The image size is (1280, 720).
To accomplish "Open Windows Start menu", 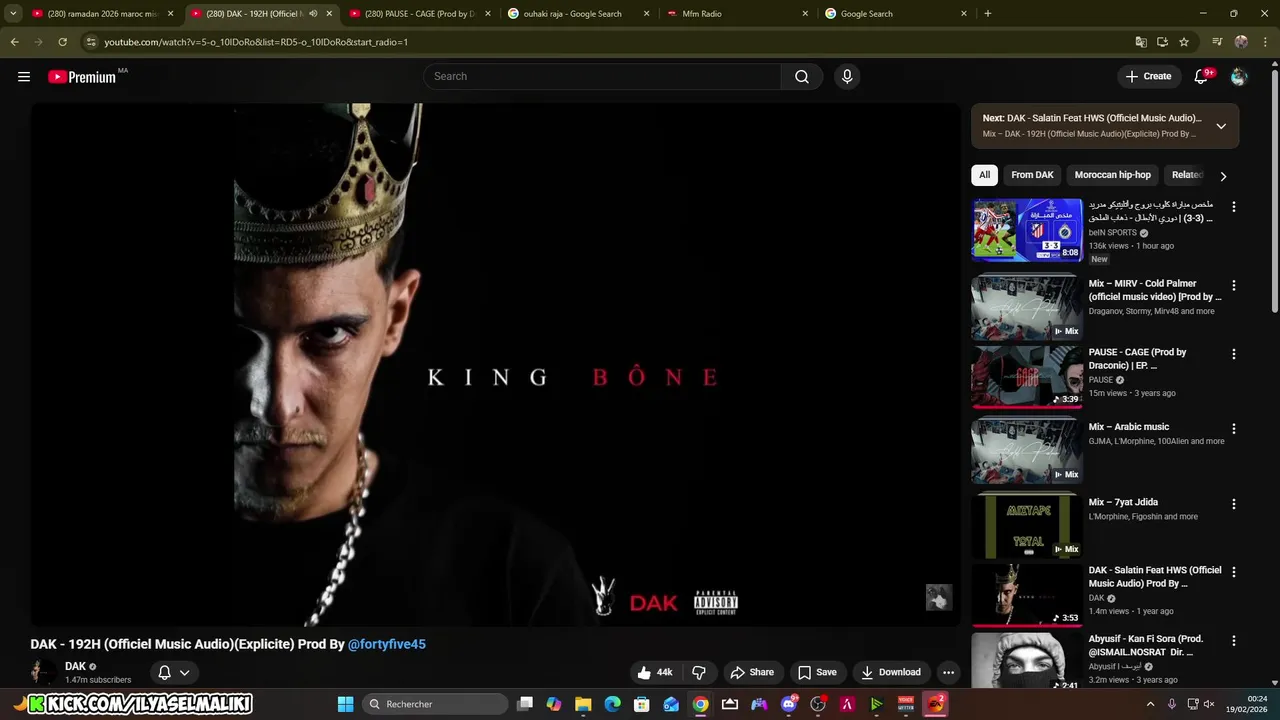I will [345, 704].
